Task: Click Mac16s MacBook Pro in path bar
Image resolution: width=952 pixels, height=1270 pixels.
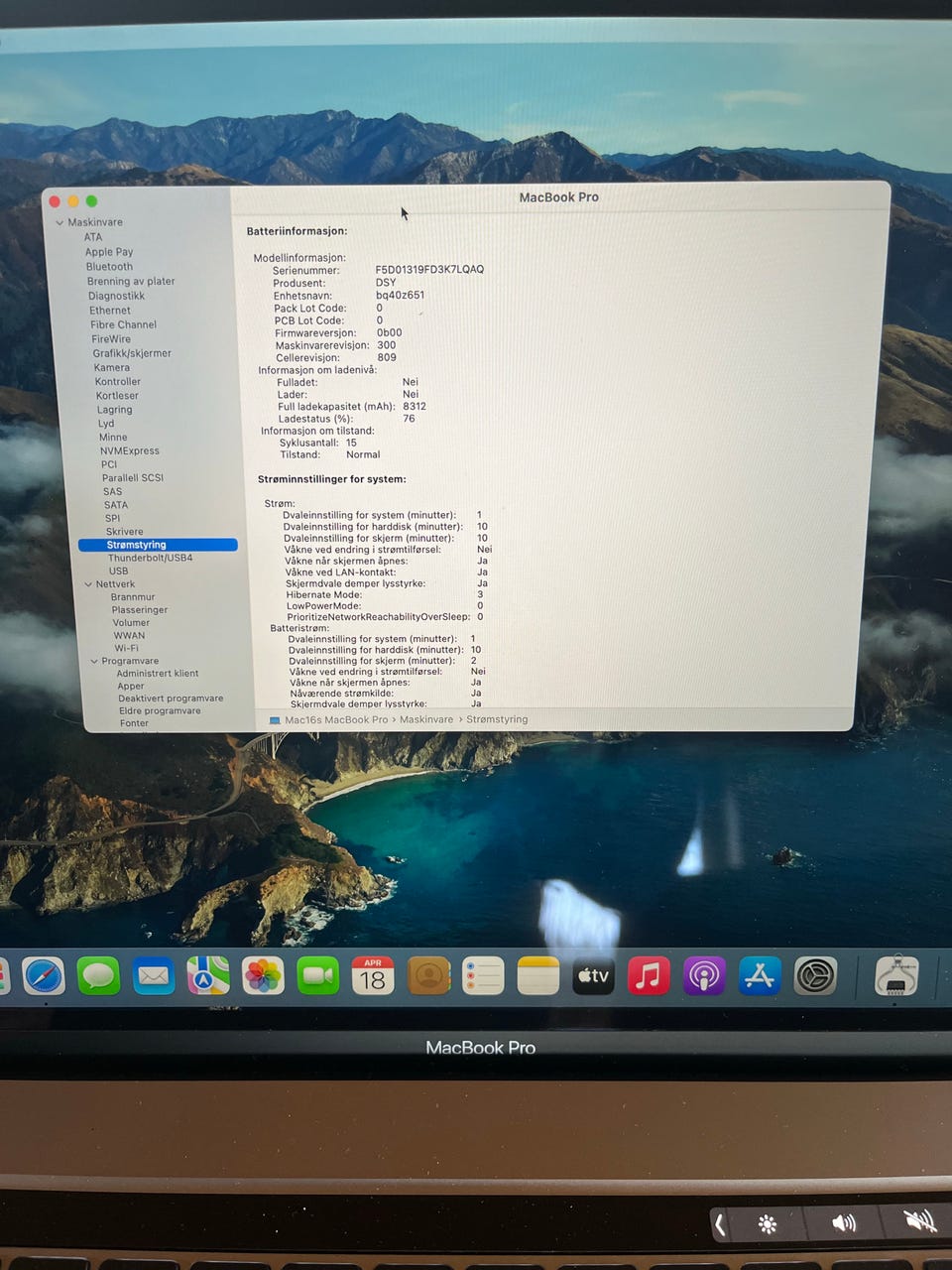Action: point(336,720)
